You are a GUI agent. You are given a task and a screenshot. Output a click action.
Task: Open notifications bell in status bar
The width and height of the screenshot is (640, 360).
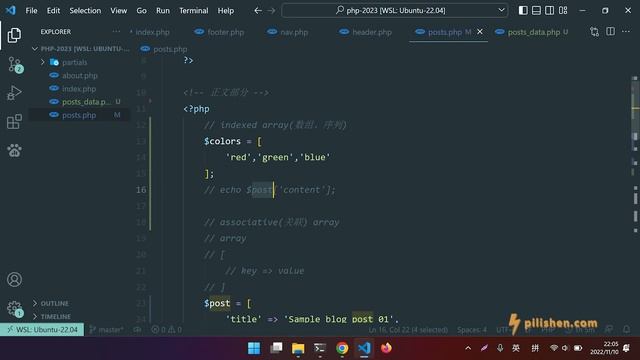coord(627,329)
